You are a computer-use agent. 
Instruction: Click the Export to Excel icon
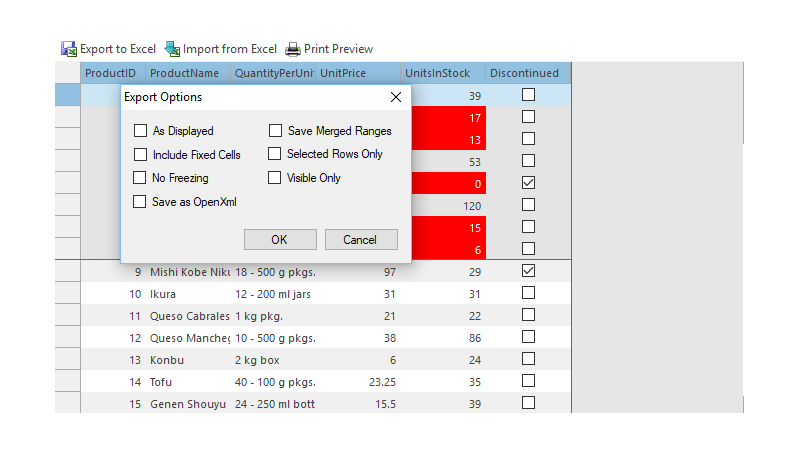(x=68, y=49)
